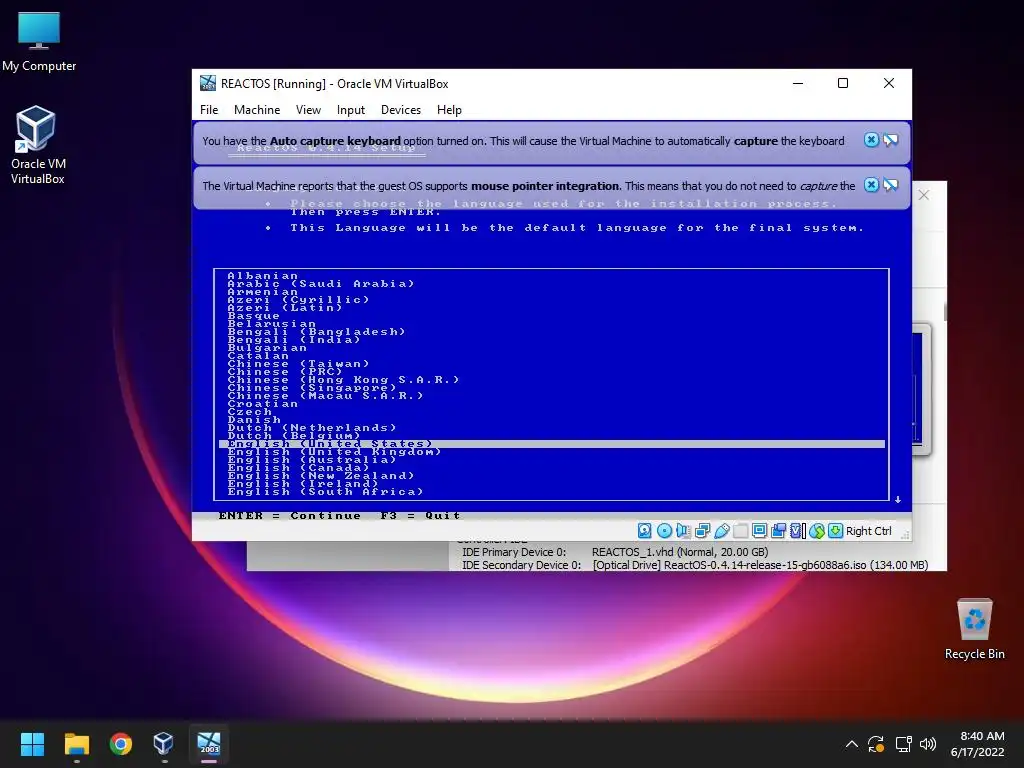
Task: Click the audio speaker icon in VM status bar
Action: [x=683, y=531]
